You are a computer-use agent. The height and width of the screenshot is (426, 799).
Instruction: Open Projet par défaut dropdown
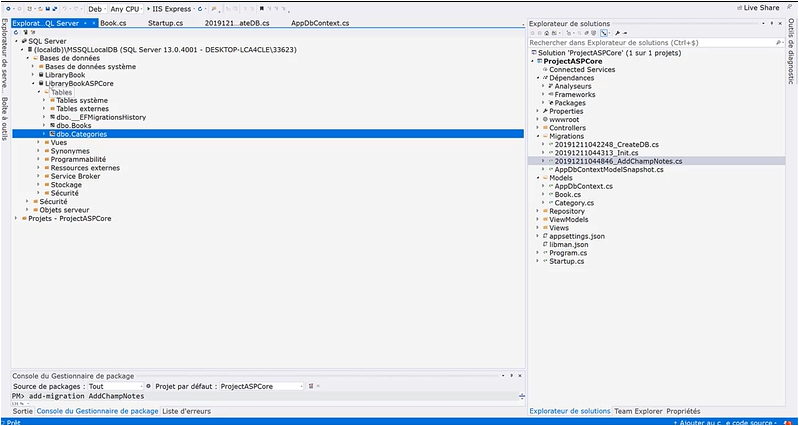[261, 386]
